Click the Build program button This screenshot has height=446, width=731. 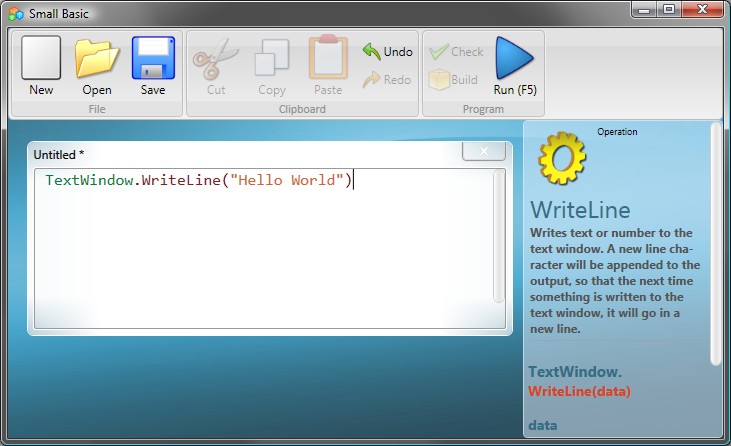point(453,80)
